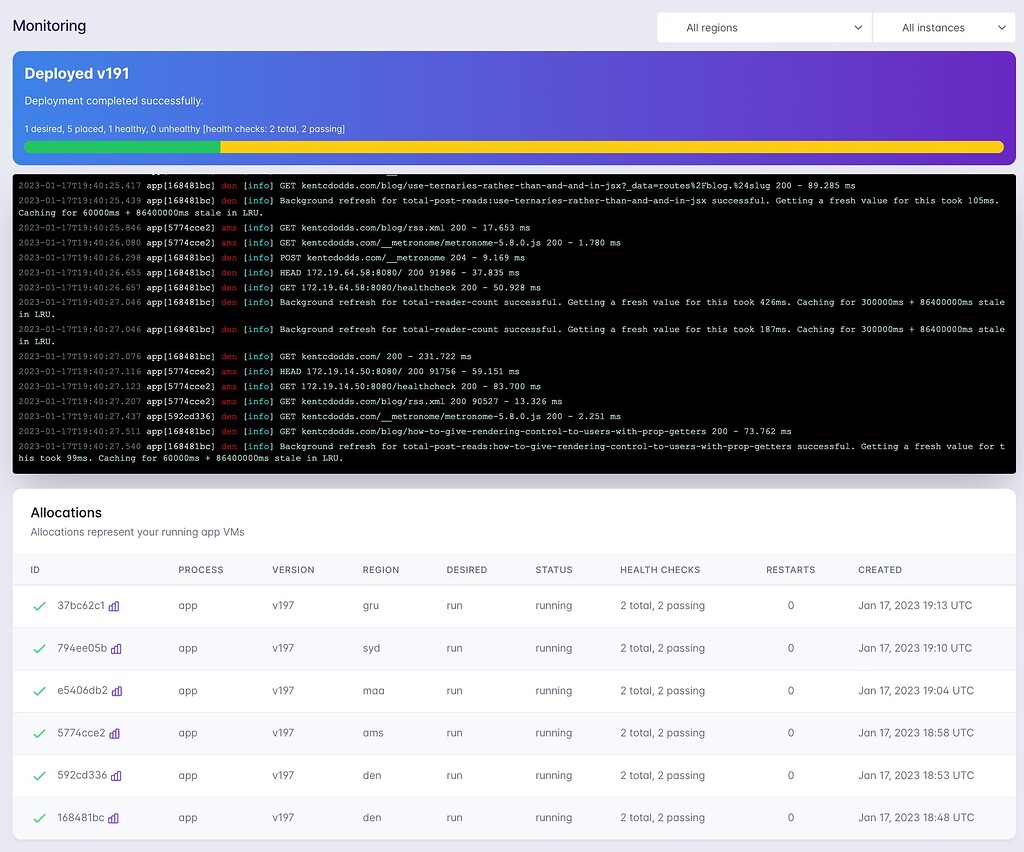Screen dimensions: 1024x852
Task: Click the CREATED column header
Action: coord(880,569)
